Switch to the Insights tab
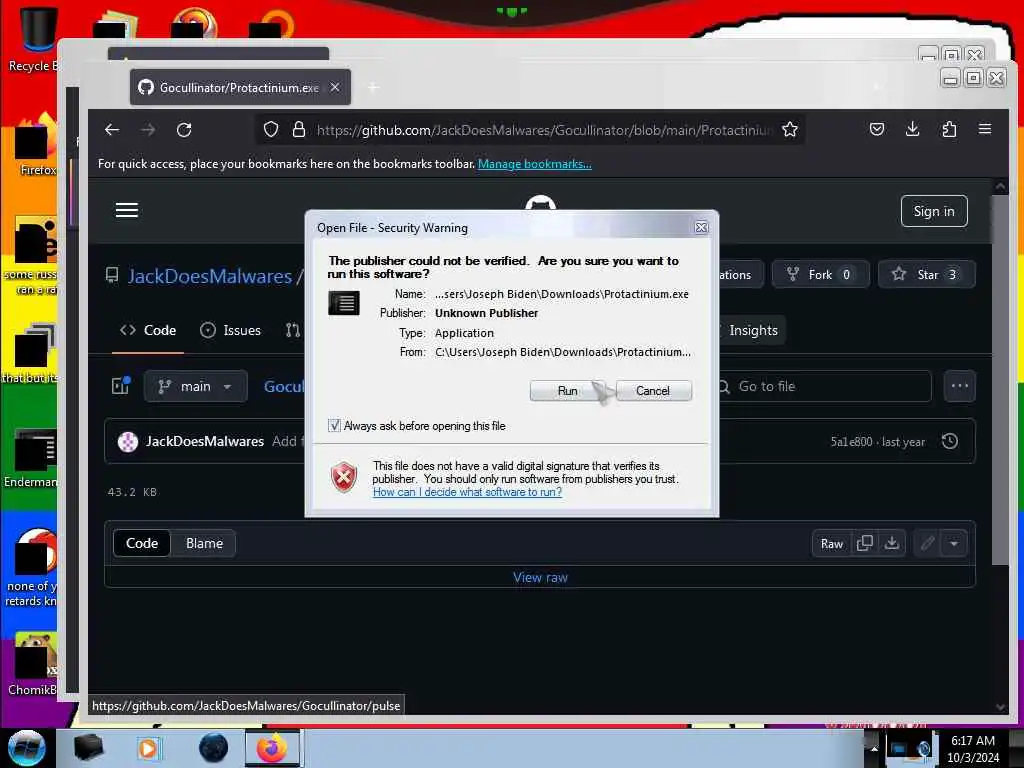1024x768 pixels. [752, 330]
